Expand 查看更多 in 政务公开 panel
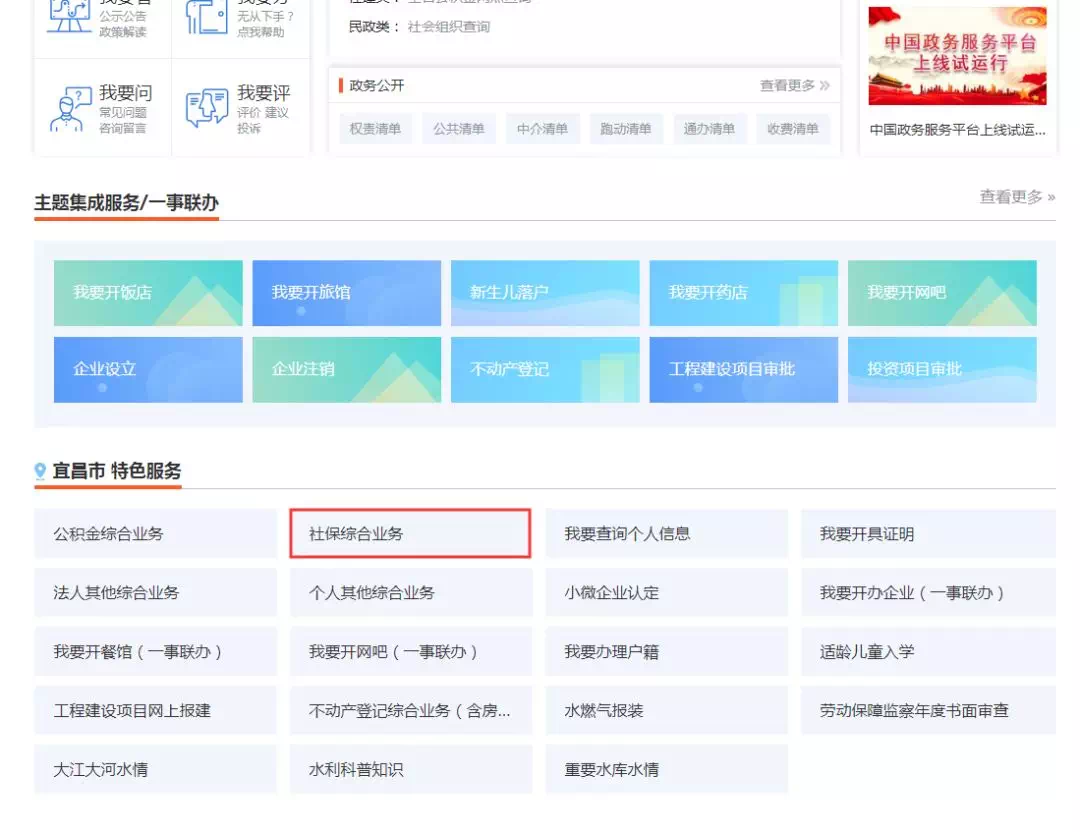 point(794,86)
